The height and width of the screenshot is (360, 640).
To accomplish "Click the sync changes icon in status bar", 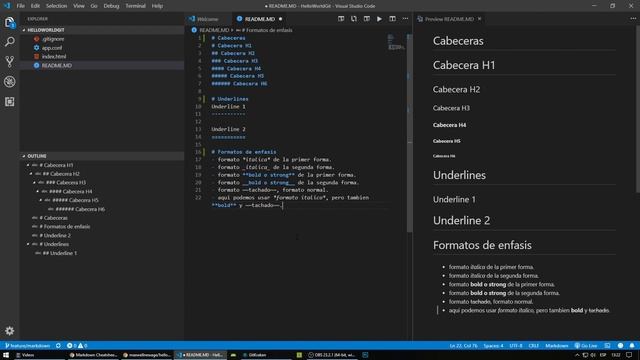I will tap(58, 346).
